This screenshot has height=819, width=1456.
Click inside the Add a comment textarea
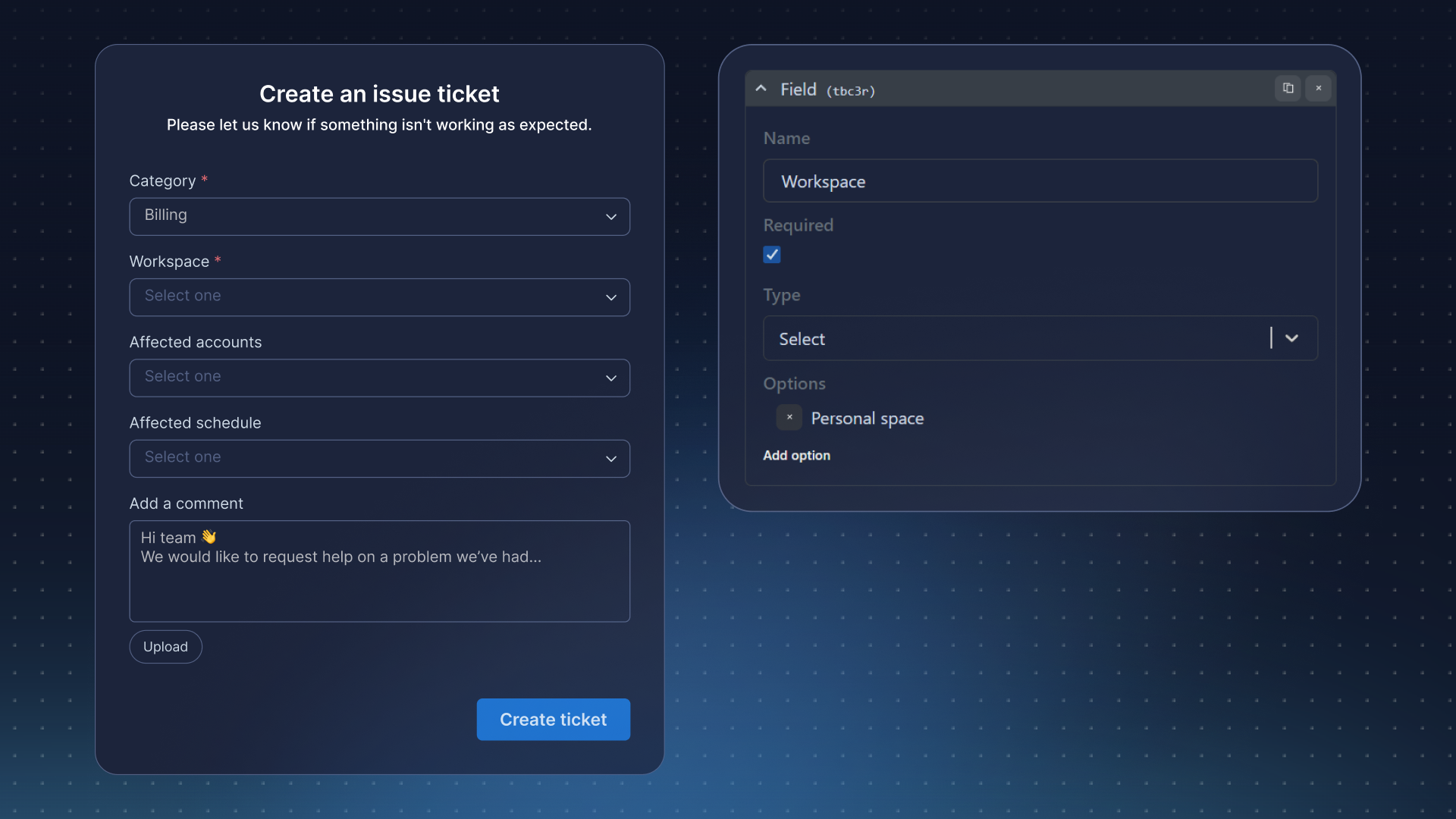point(379,571)
